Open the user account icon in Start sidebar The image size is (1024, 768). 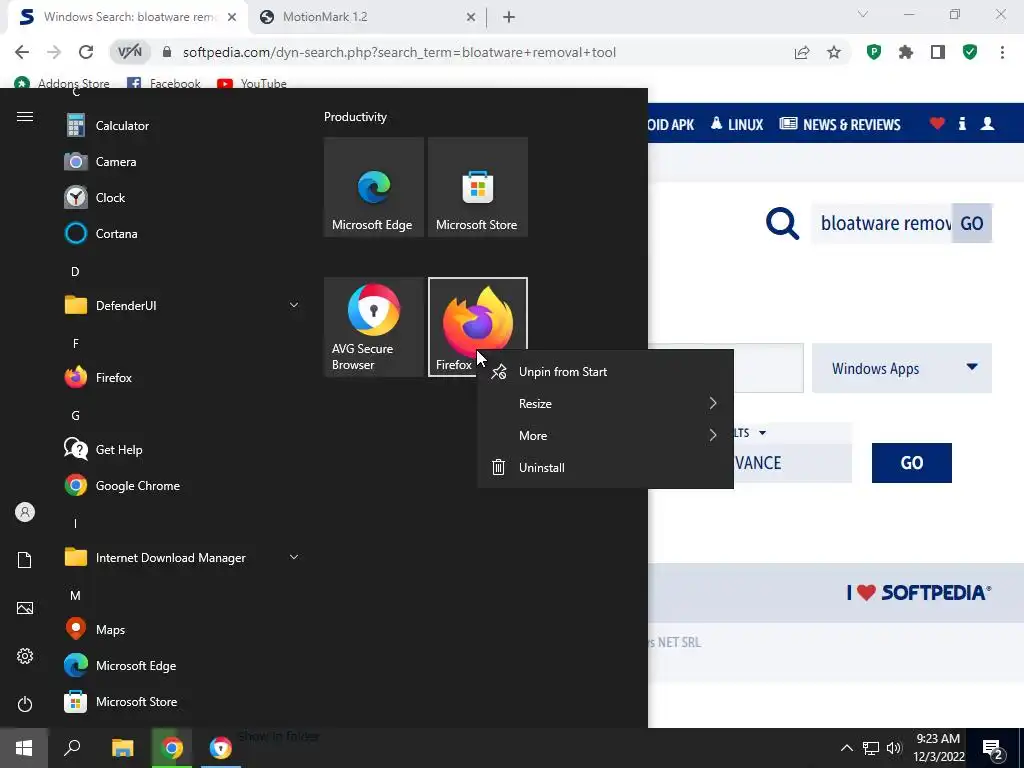[25, 512]
